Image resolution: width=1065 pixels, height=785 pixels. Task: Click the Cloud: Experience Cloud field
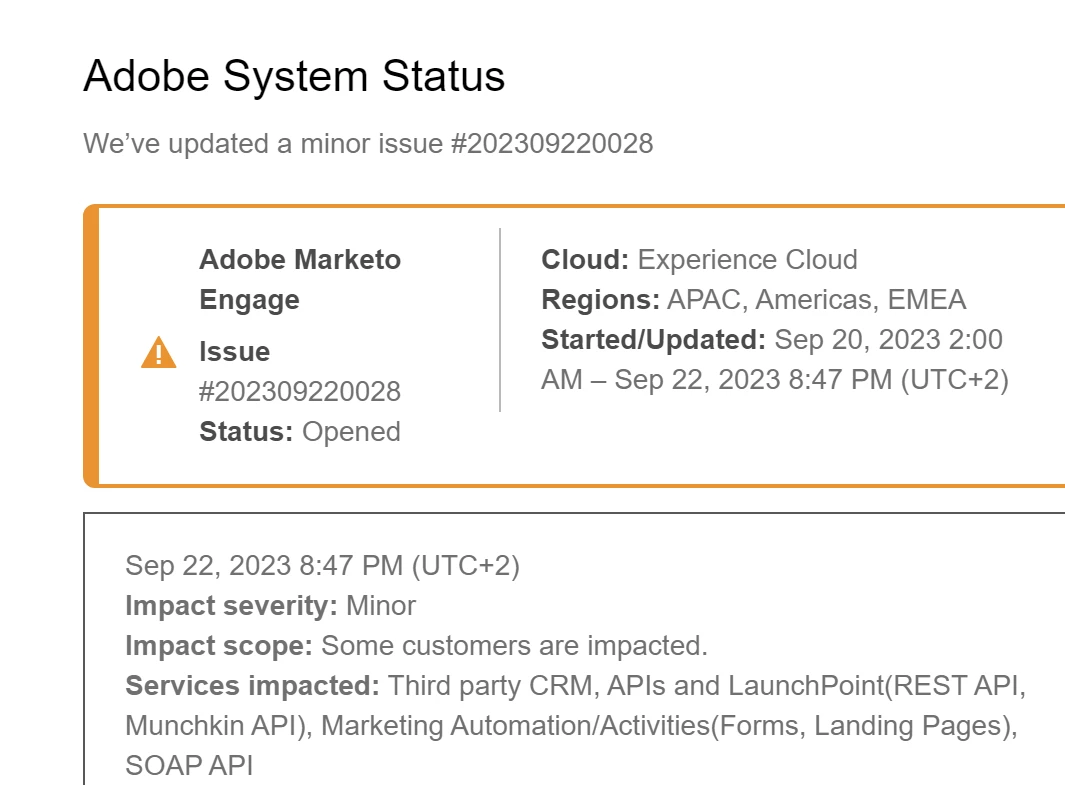699,260
